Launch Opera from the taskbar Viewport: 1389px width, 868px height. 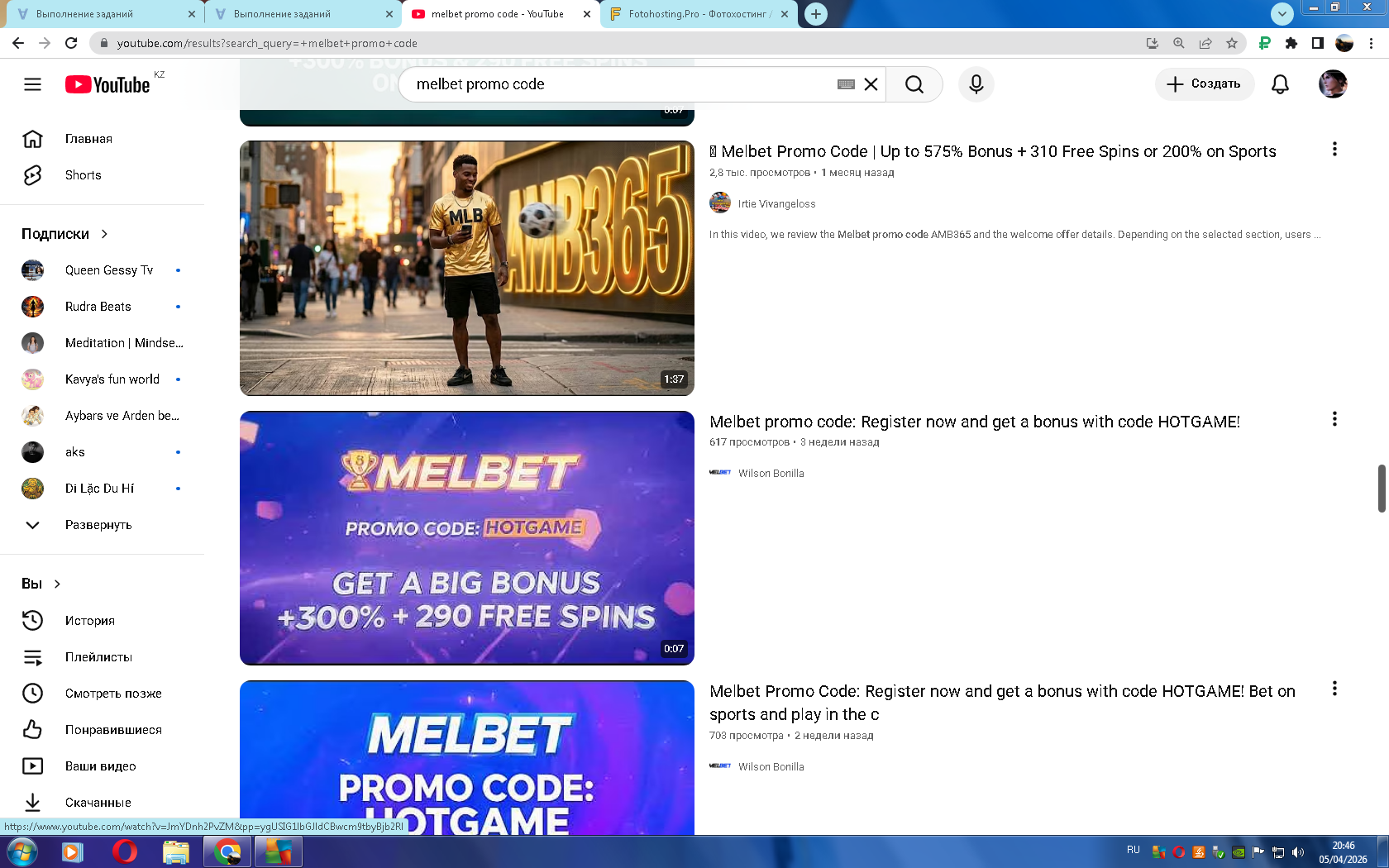click(125, 851)
